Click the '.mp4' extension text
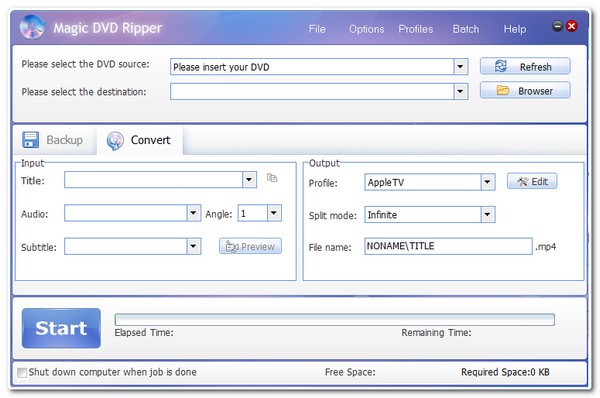 pos(546,247)
